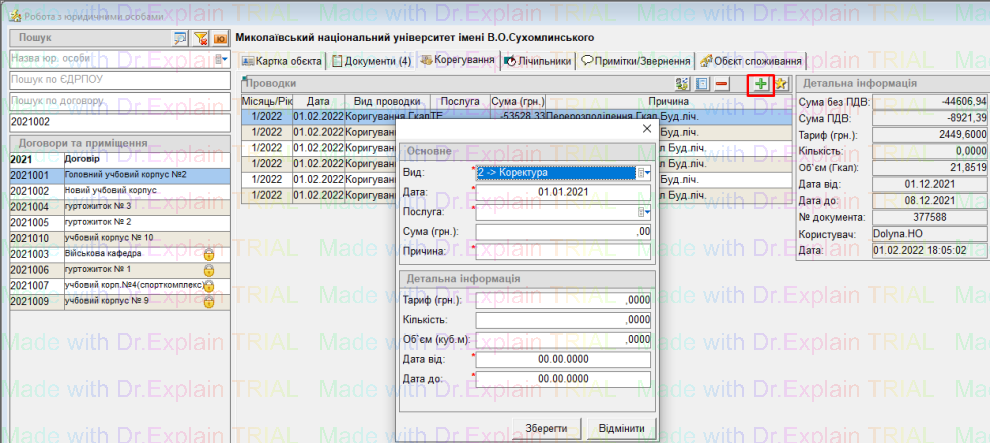Click the red minus delete-entry icon
The image size is (990, 443).
(x=721, y=85)
